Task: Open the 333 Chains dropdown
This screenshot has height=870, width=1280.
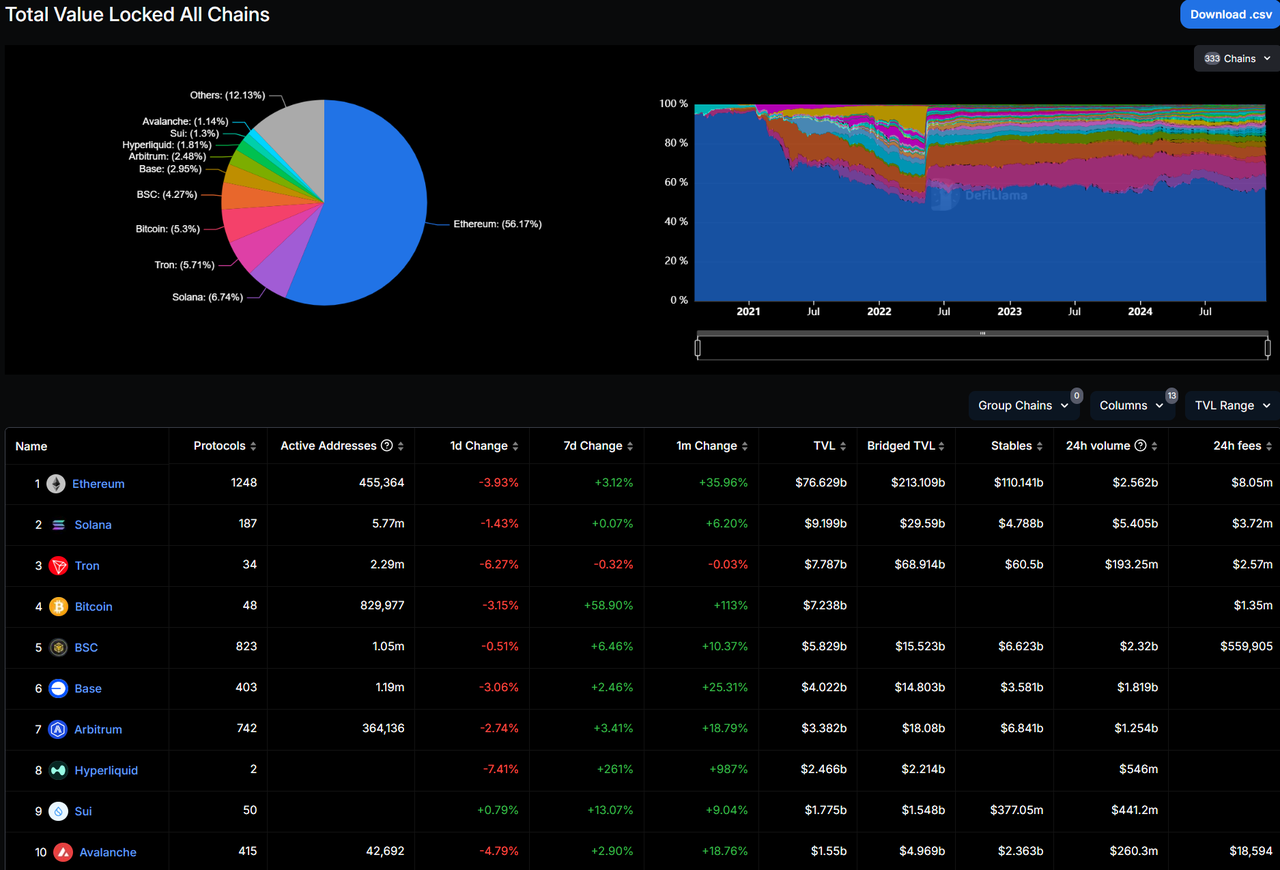Action: point(1237,58)
